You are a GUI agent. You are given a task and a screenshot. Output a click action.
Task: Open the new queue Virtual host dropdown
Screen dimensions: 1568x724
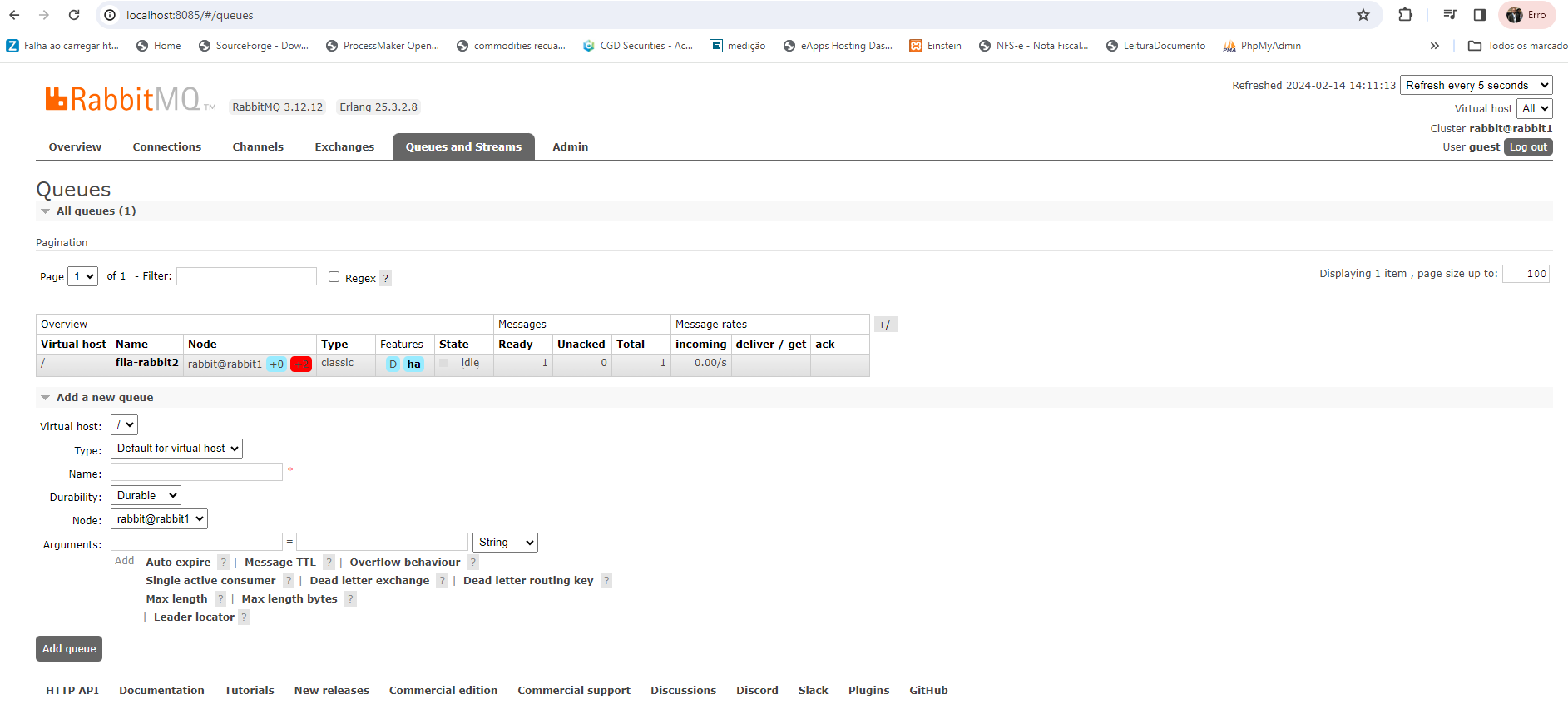point(124,425)
